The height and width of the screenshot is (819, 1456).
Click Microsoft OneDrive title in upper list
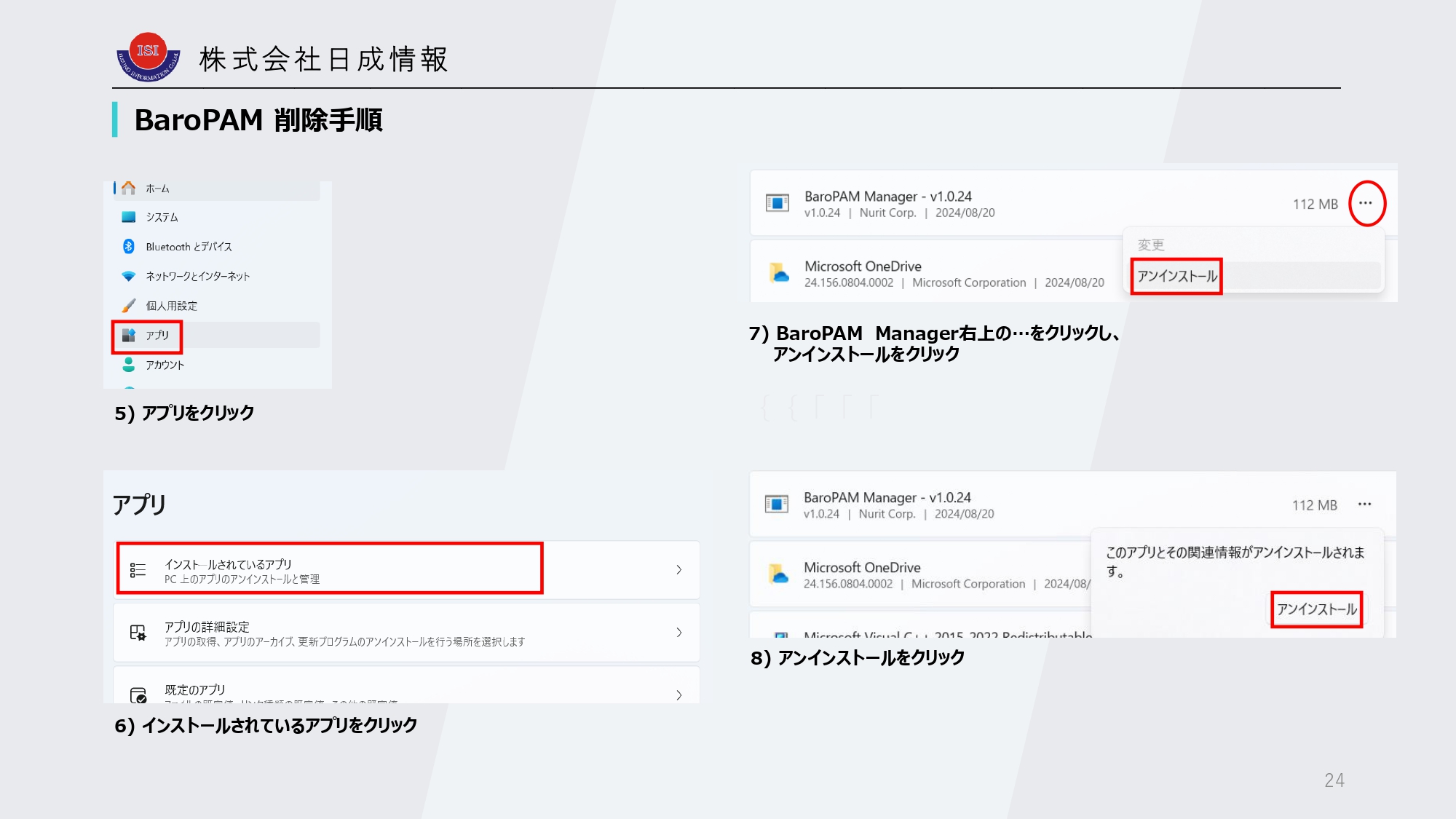[863, 266]
